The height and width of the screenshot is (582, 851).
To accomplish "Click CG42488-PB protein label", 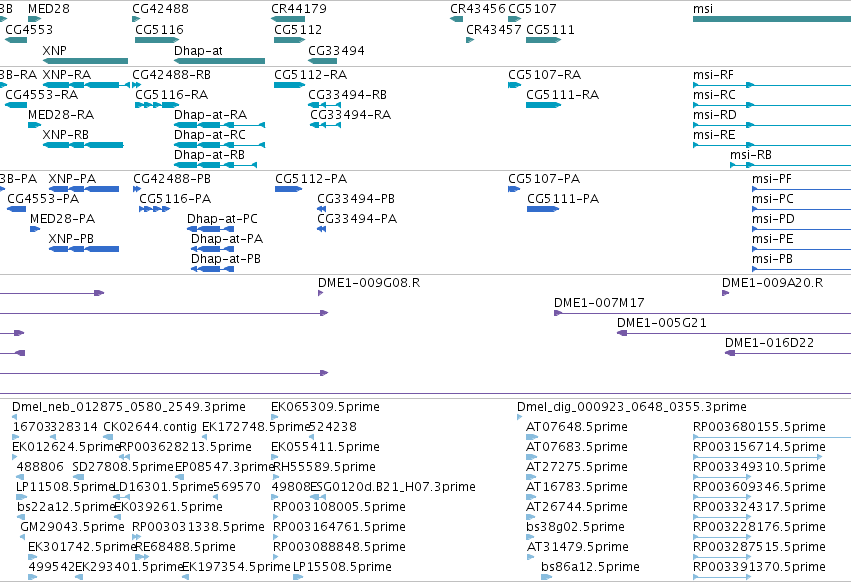I will pos(172,179).
